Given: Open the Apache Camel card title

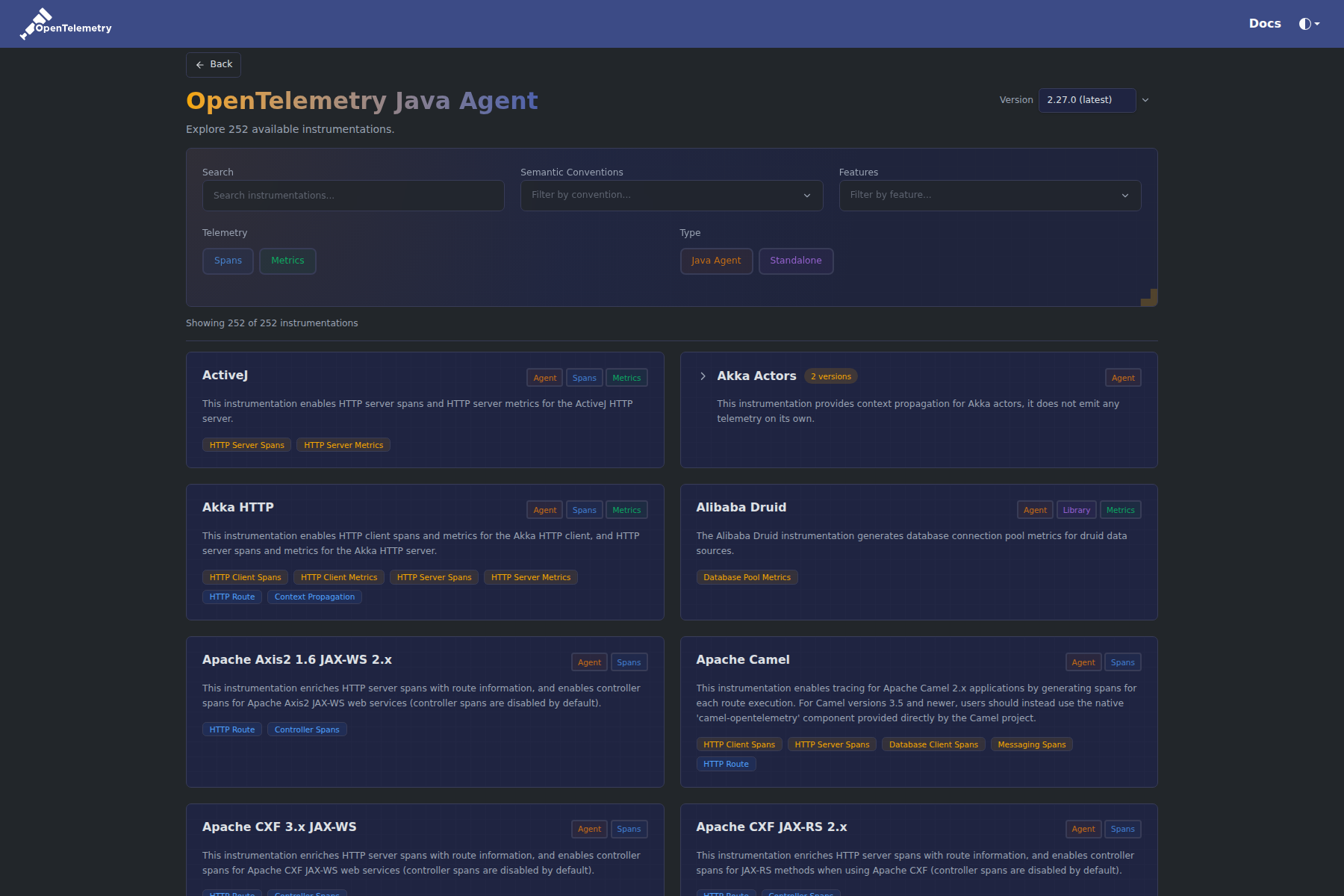Looking at the screenshot, I should click(743, 660).
